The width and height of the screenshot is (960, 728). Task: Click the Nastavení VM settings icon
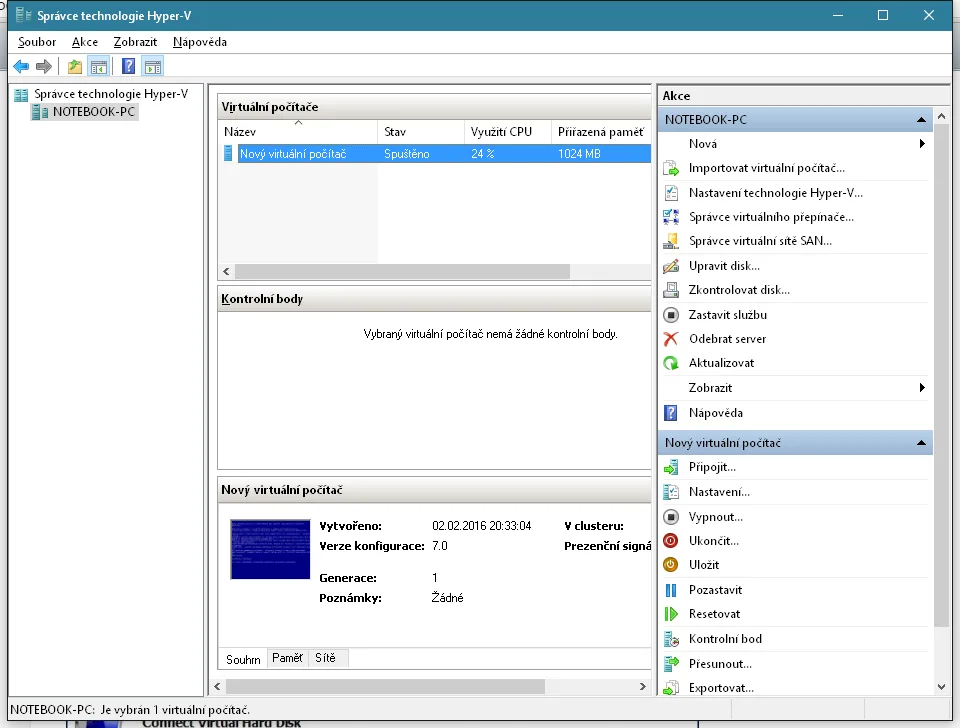pyautogui.click(x=671, y=492)
